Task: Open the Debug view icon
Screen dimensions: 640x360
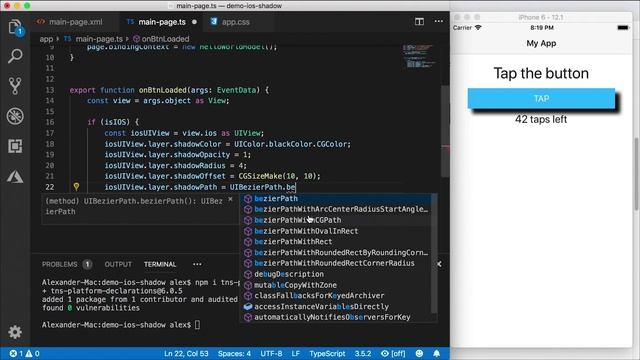Action: coord(15,116)
